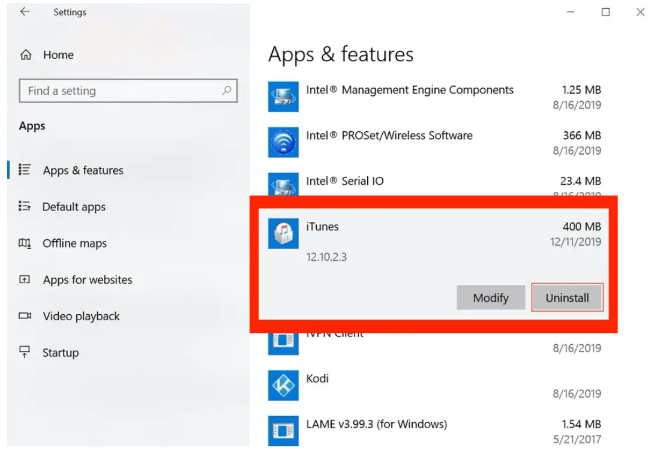The image size is (651, 451).
Task: Click the Home icon in sidebar
Action: 26,55
